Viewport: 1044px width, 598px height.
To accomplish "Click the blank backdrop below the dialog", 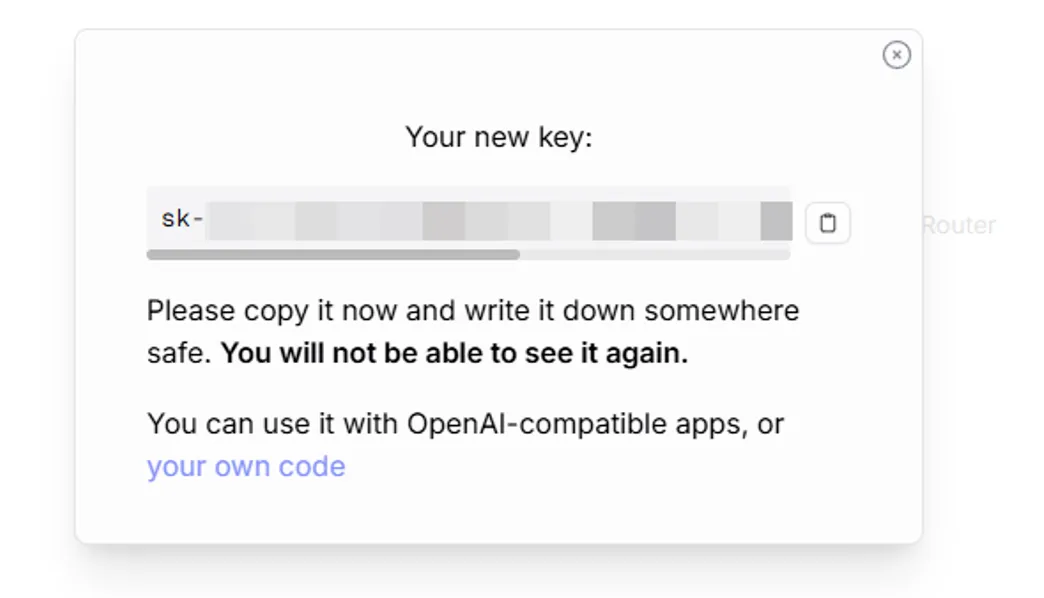I will click(x=498, y=575).
